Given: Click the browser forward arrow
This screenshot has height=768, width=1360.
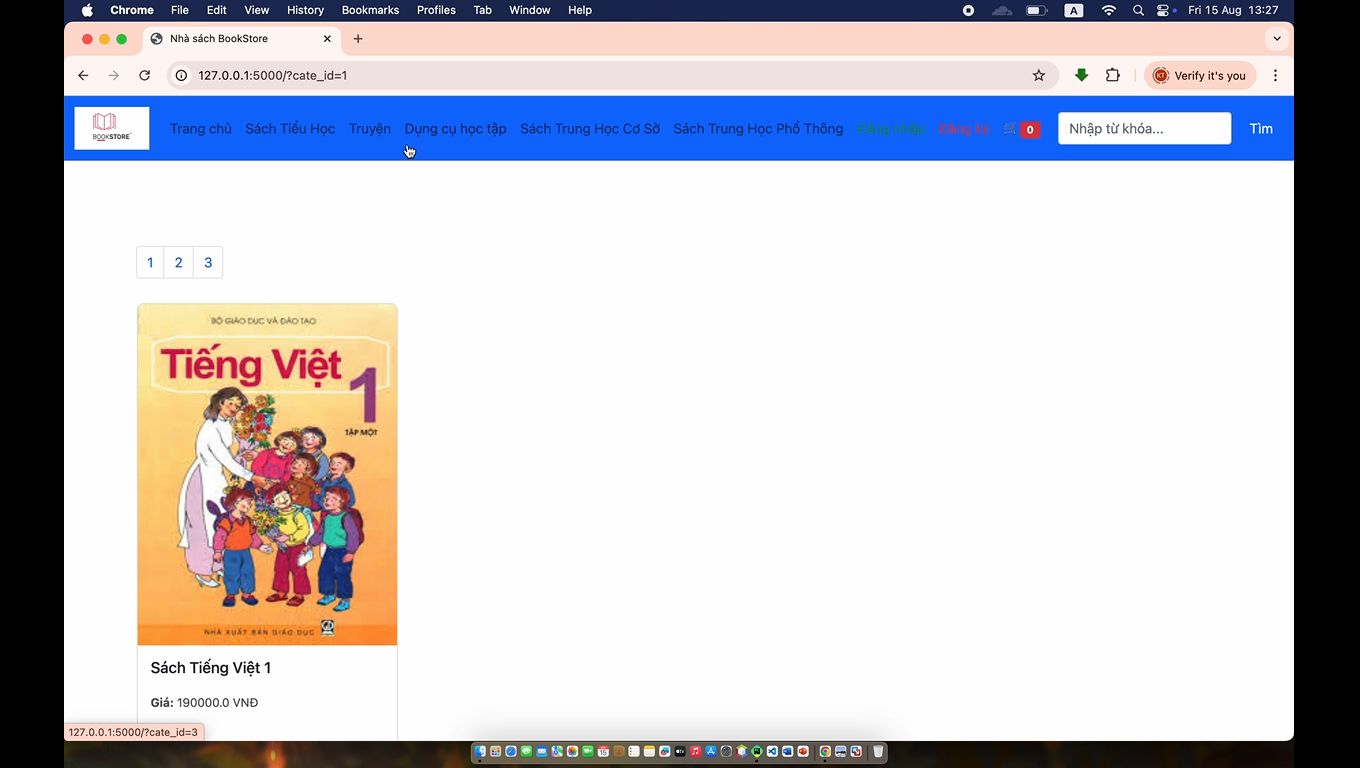Looking at the screenshot, I should 114,75.
